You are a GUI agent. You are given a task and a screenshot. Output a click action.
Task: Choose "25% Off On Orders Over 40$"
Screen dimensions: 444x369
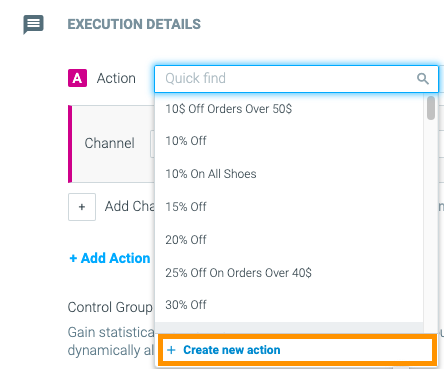pos(289,273)
